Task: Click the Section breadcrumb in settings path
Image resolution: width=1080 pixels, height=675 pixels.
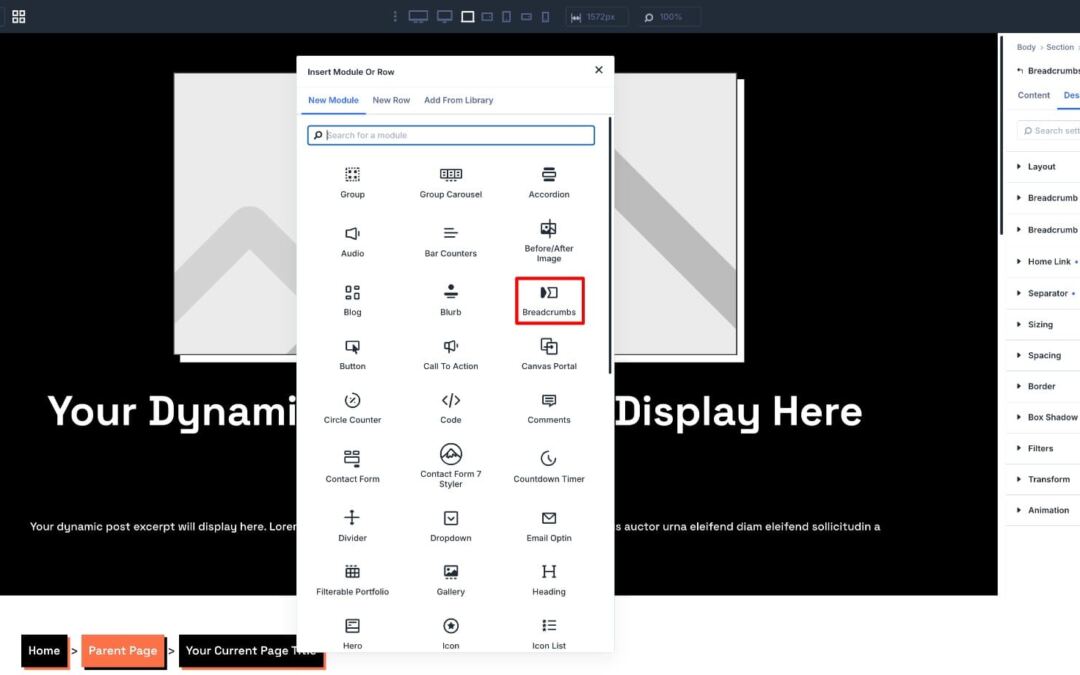Action: pyautogui.click(x=1059, y=47)
